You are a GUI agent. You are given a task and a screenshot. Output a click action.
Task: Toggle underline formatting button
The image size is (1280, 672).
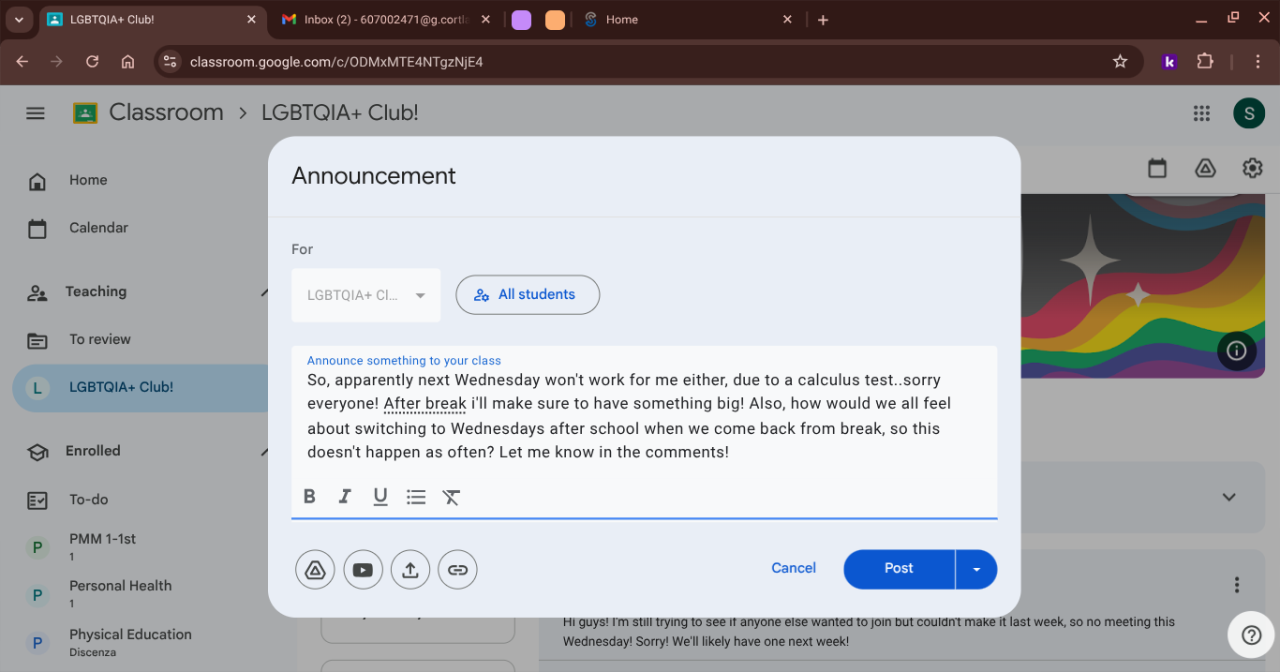click(380, 497)
